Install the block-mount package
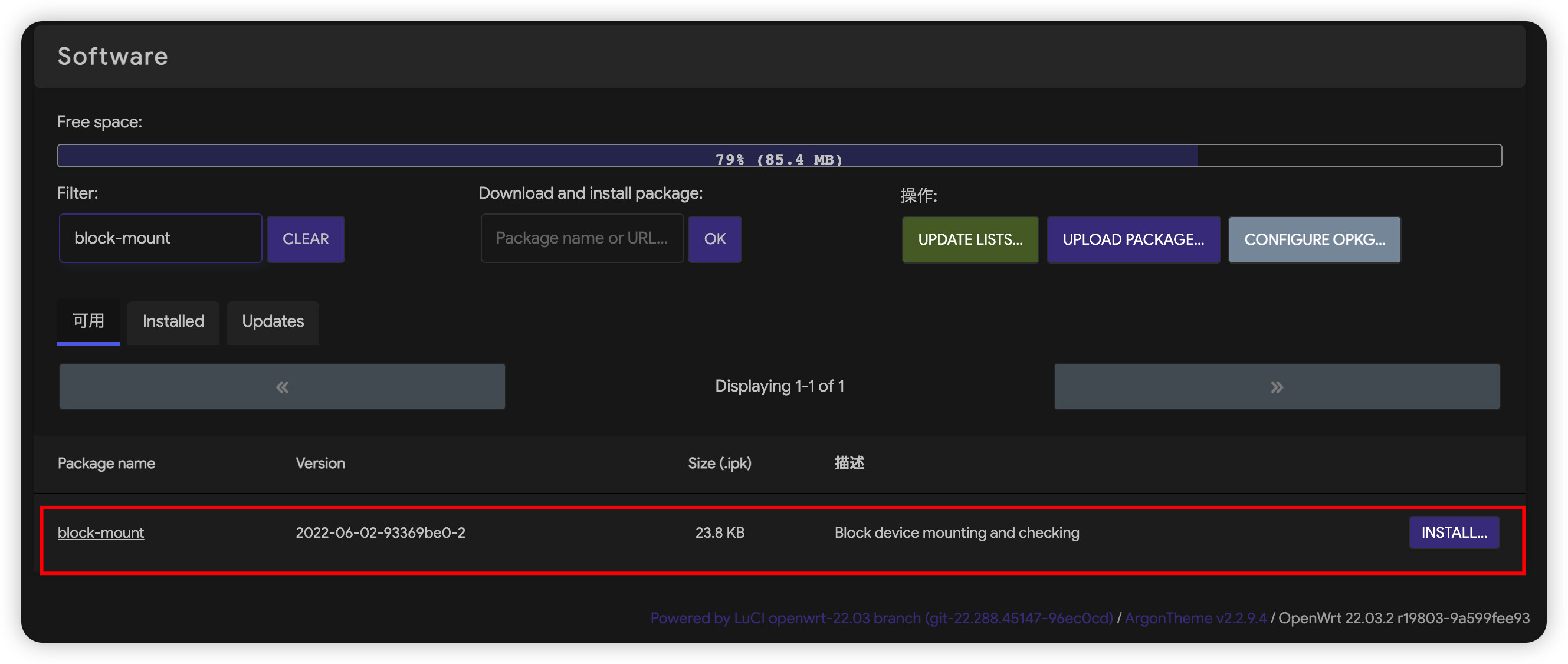Image resolution: width=1568 pixels, height=664 pixels. click(x=1453, y=532)
